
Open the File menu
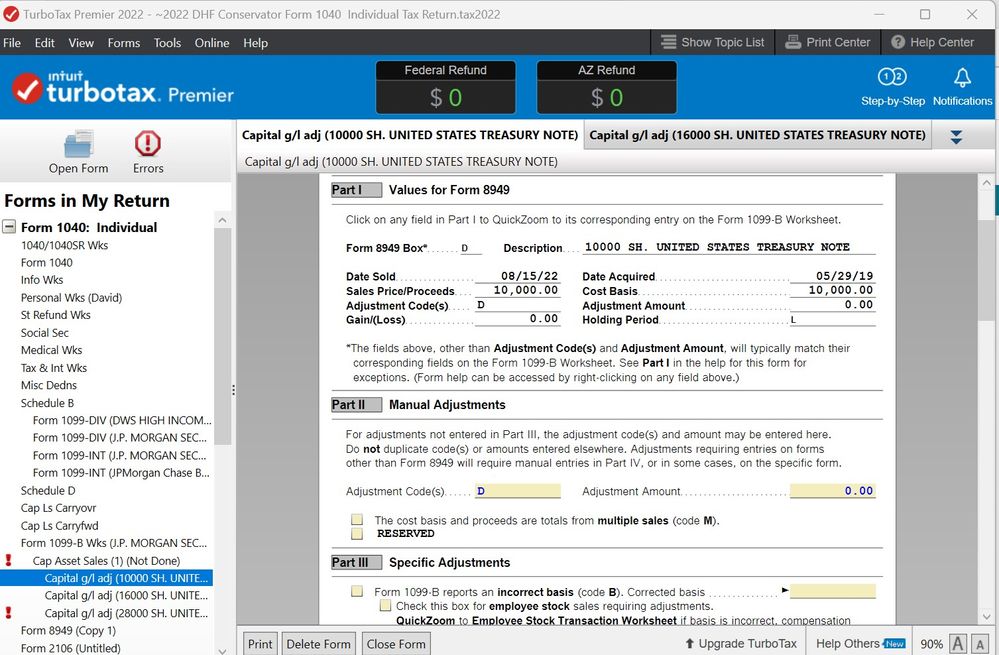(11, 43)
